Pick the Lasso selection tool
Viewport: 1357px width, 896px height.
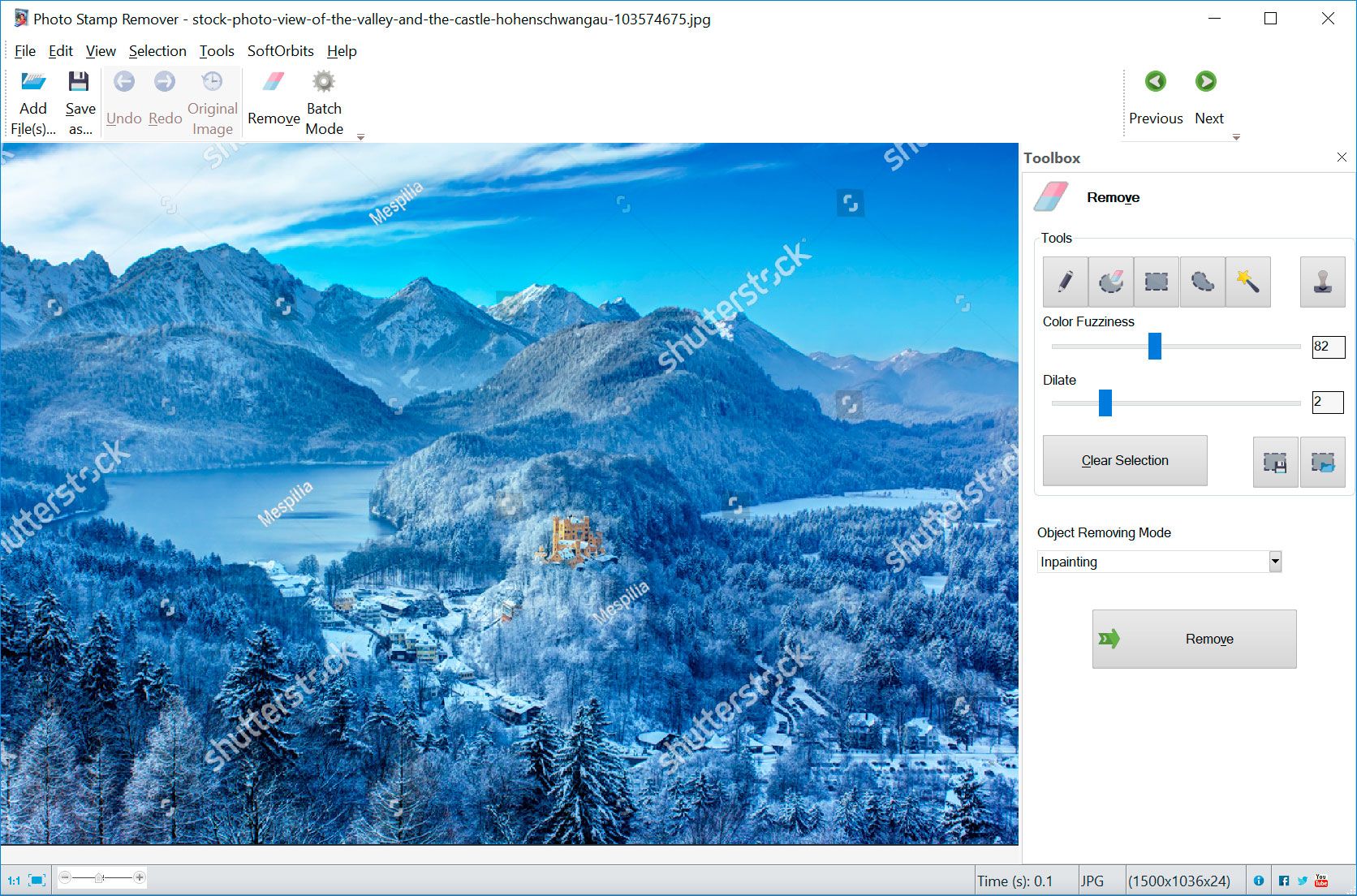(x=1202, y=282)
